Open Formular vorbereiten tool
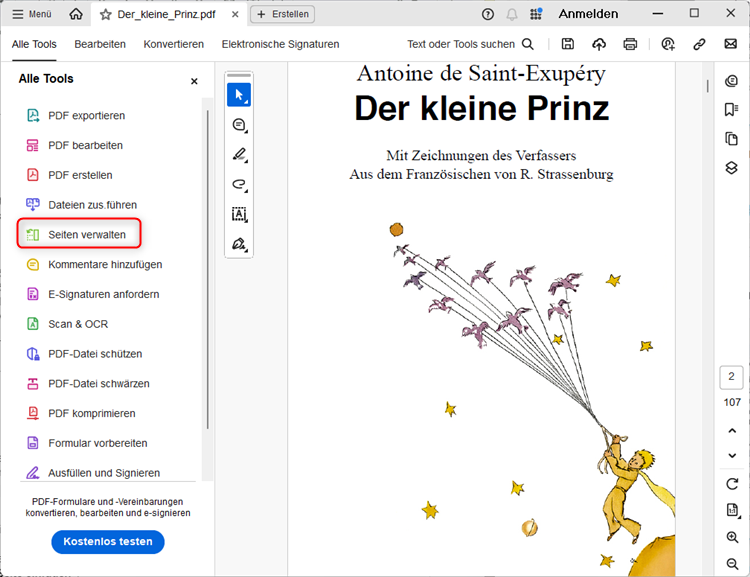The image size is (750, 577). pos(87,443)
